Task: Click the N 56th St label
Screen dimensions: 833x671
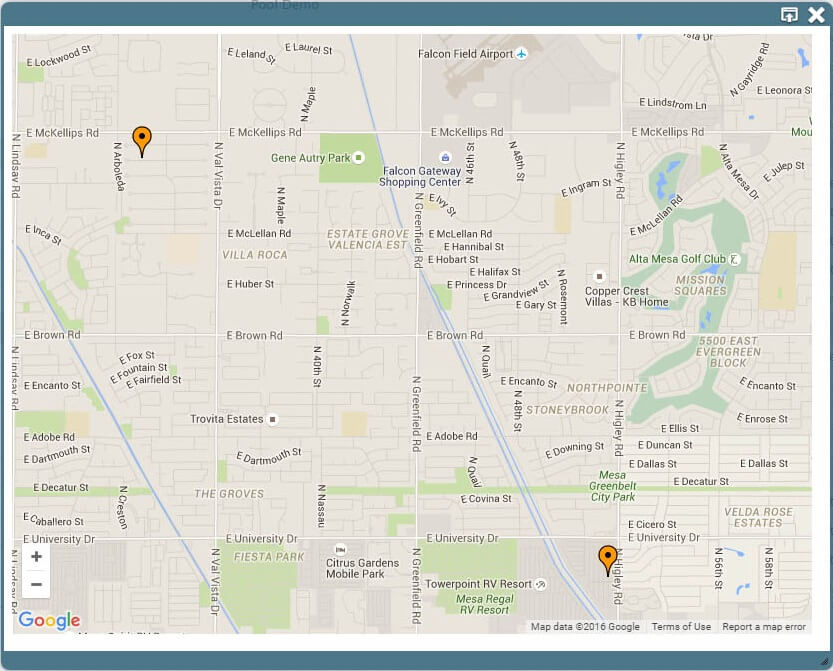Action: [x=718, y=568]
